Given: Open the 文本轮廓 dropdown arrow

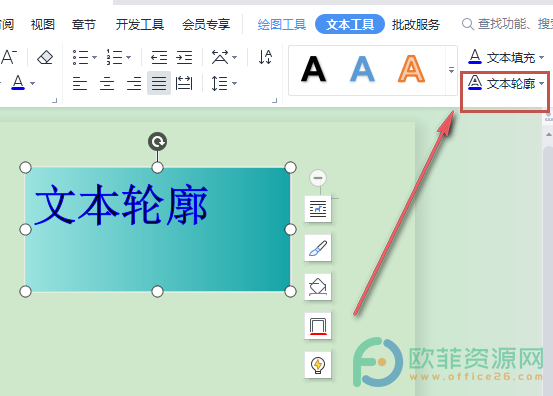Looking at the screenshot, I should 541,84.
